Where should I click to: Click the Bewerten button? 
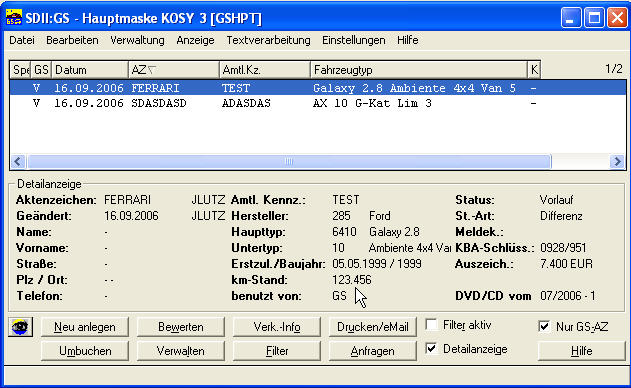[181, 327]
